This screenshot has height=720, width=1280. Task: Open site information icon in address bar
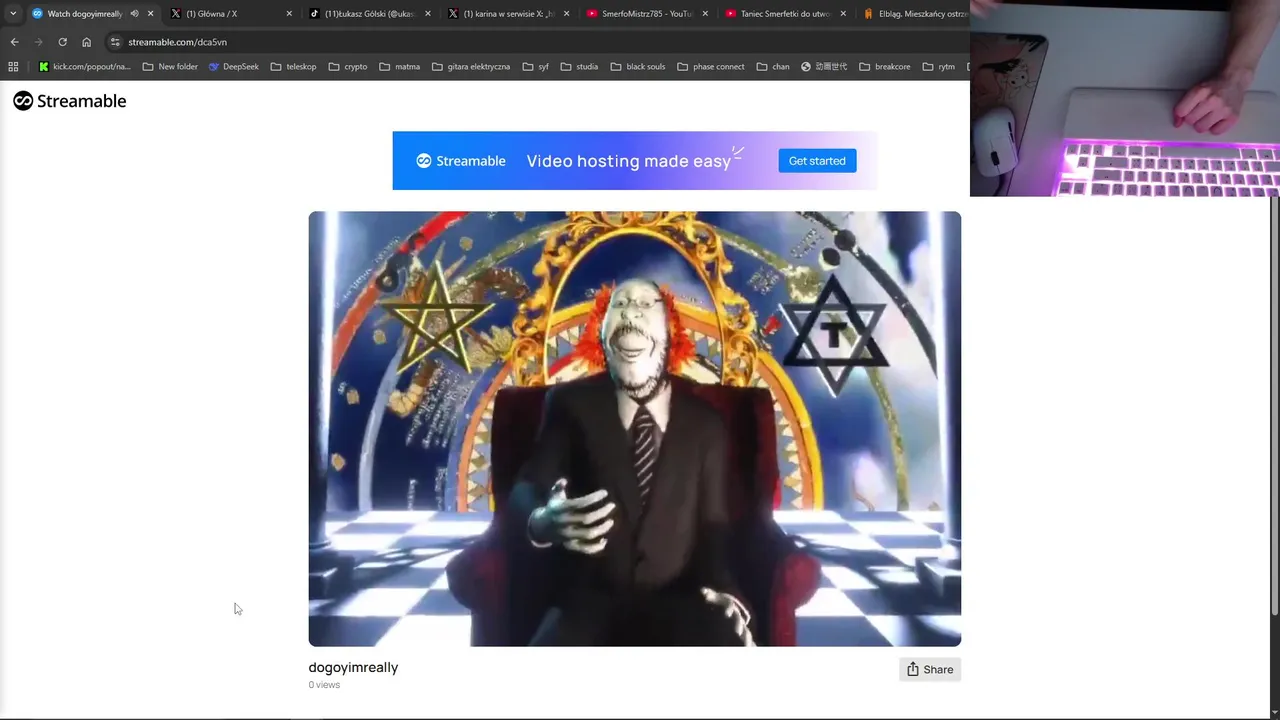coord(115,42)
